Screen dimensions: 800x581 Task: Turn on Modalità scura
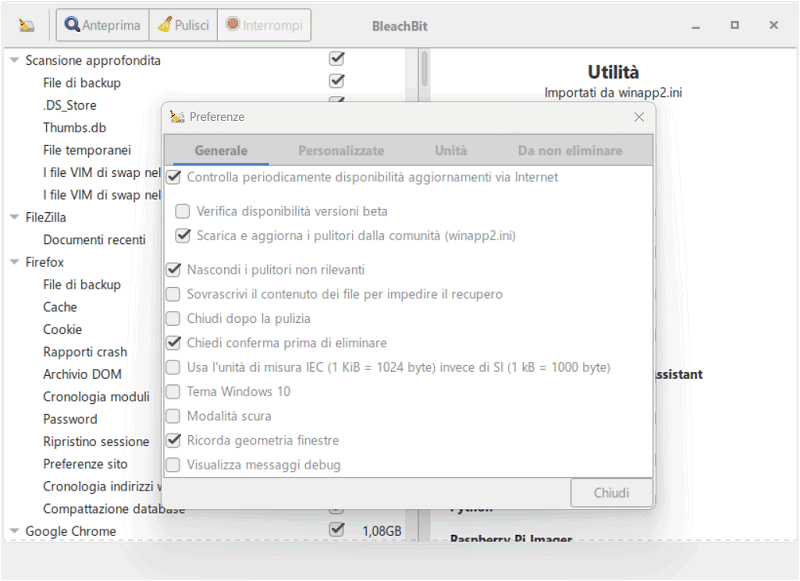click(173, 416)
